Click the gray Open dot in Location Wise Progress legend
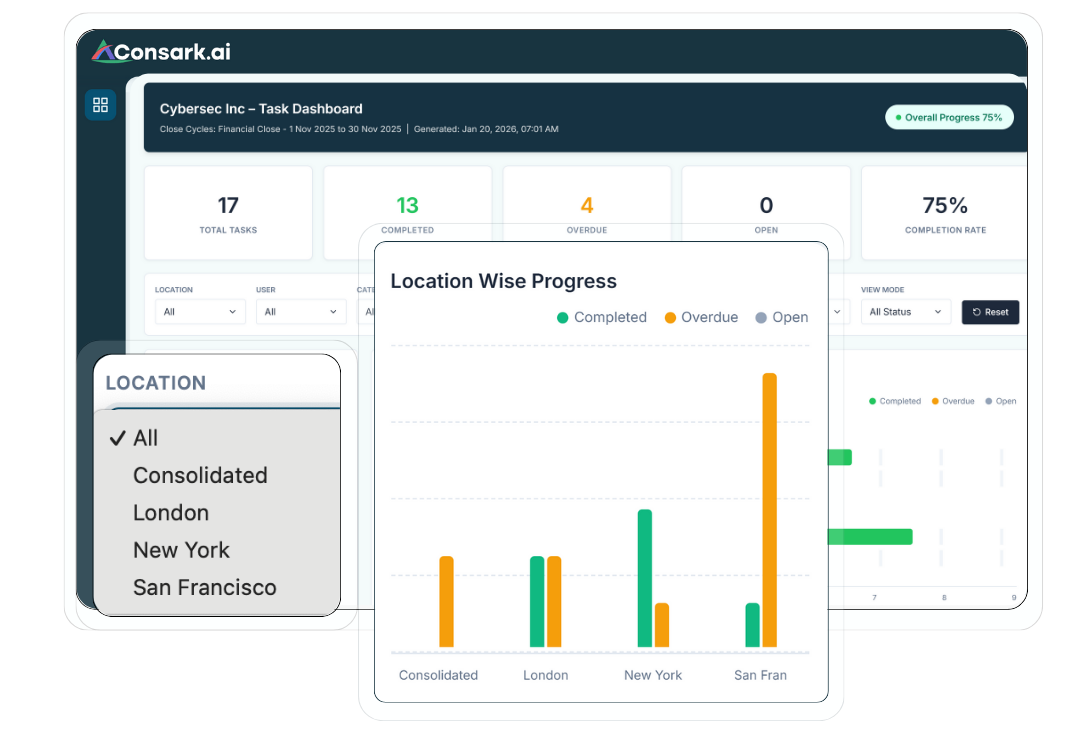This screenshot has height=756, width=1080. point(761,318)
